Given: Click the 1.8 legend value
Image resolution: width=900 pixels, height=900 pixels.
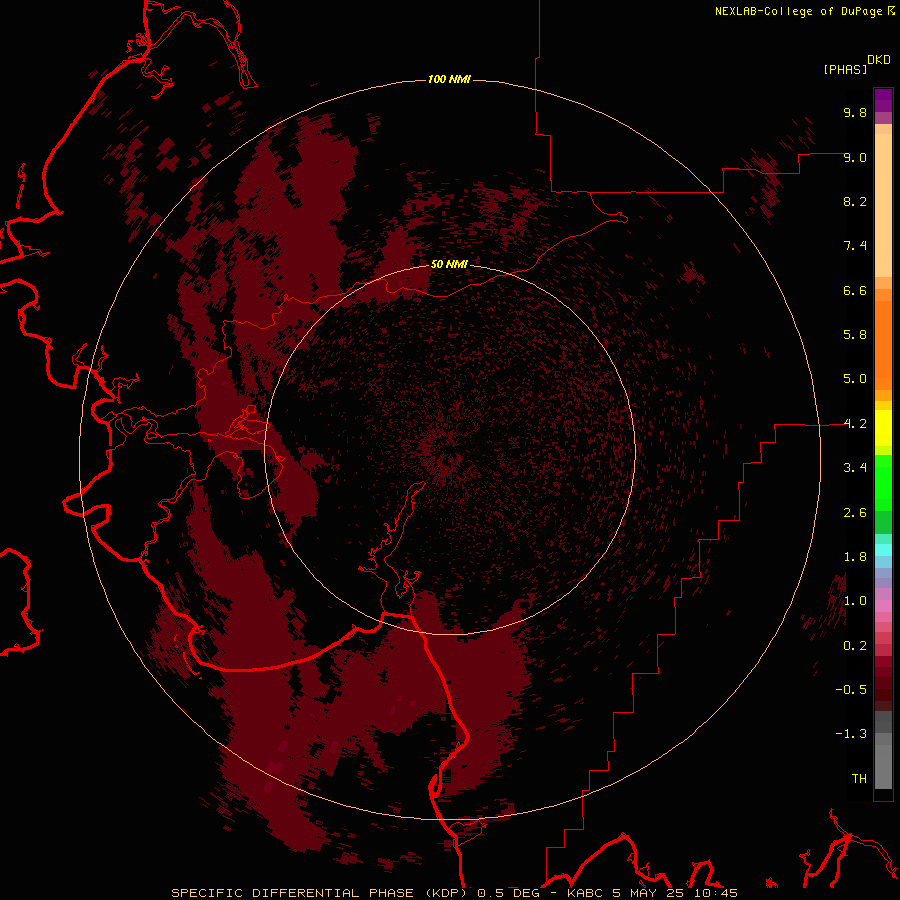Looking at the screenshot, I should pos(855,557).
